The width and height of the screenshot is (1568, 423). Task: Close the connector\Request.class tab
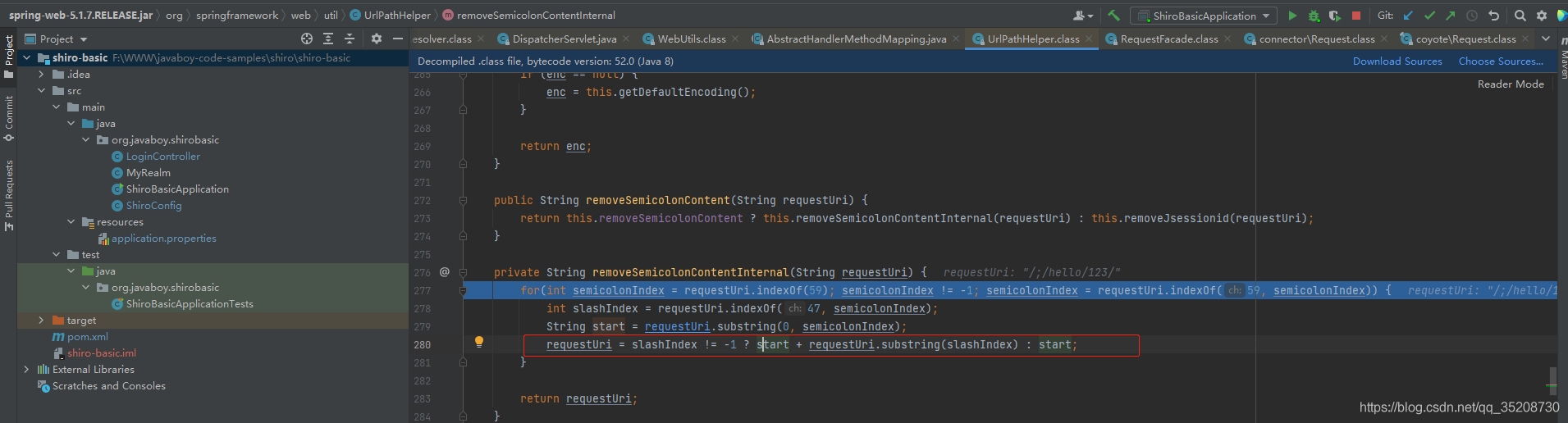point(1384,39)
